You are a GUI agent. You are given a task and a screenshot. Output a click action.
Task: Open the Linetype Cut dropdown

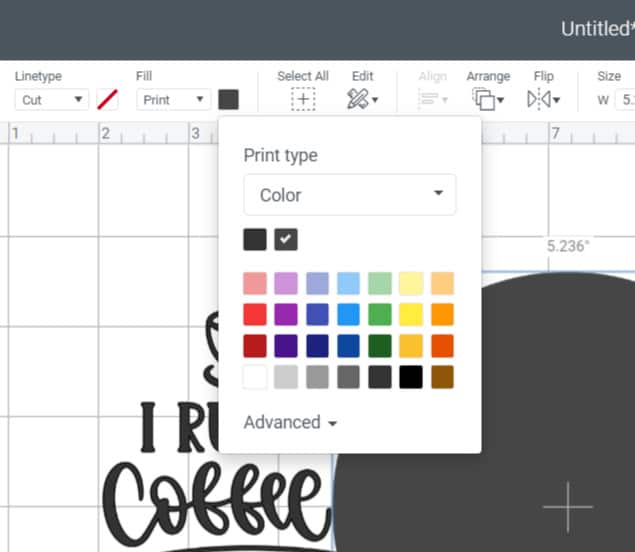coord(51,100)
